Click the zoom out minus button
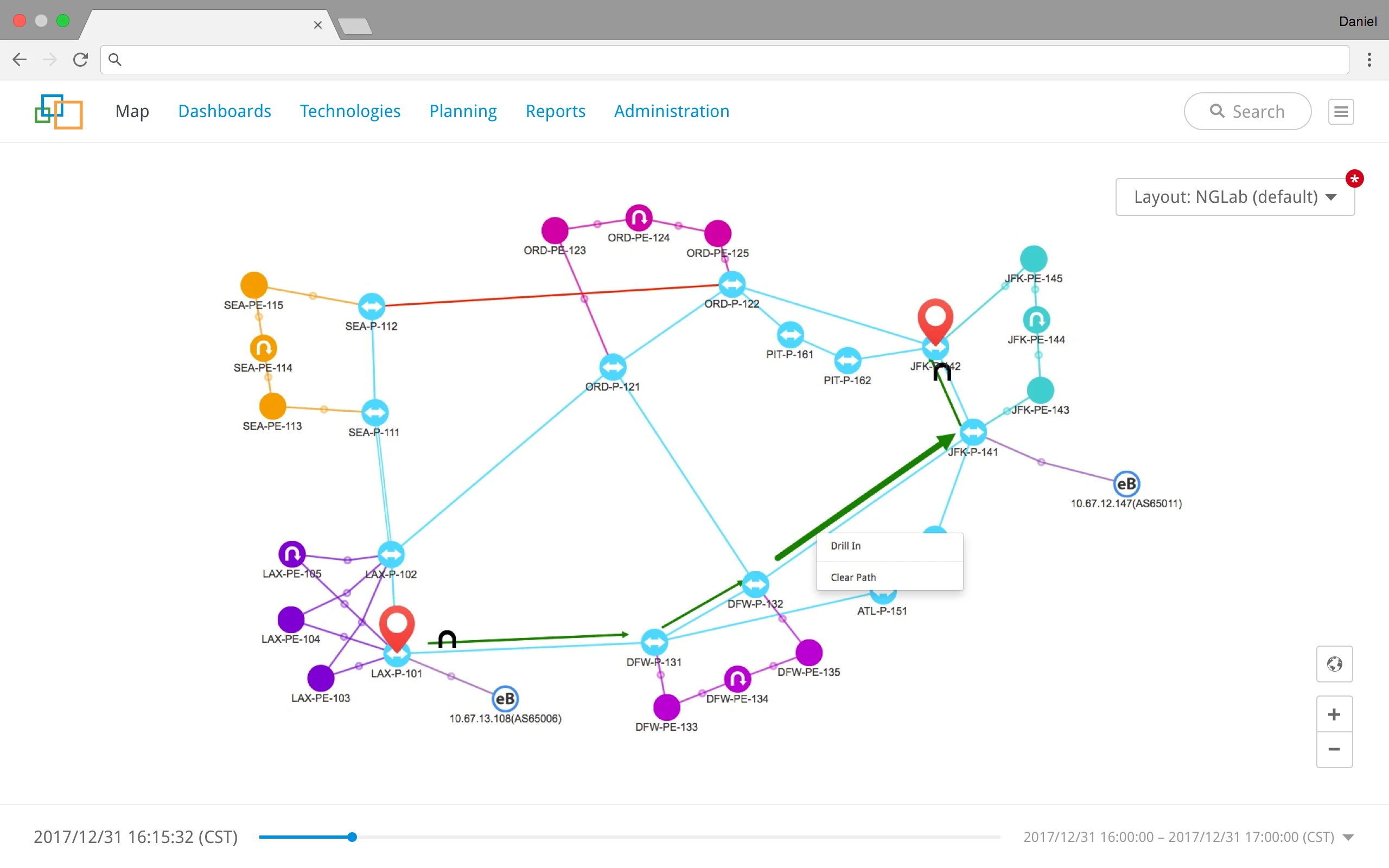1389x868 pixels. coord(1334,749)
